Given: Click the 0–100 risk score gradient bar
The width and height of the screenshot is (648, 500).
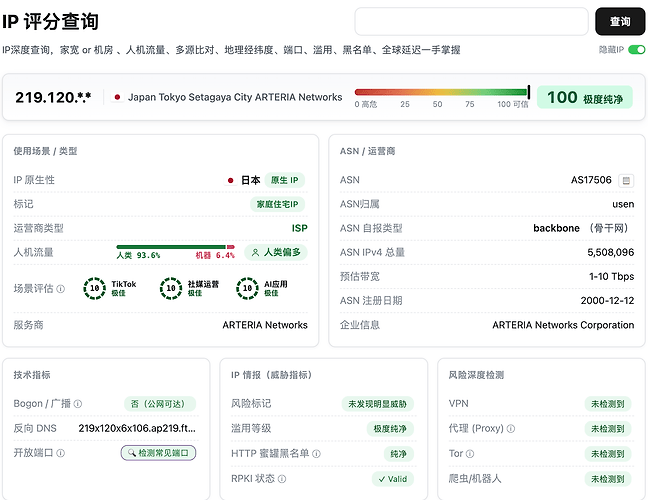Looking at the screenshot, I should point(442,92).
